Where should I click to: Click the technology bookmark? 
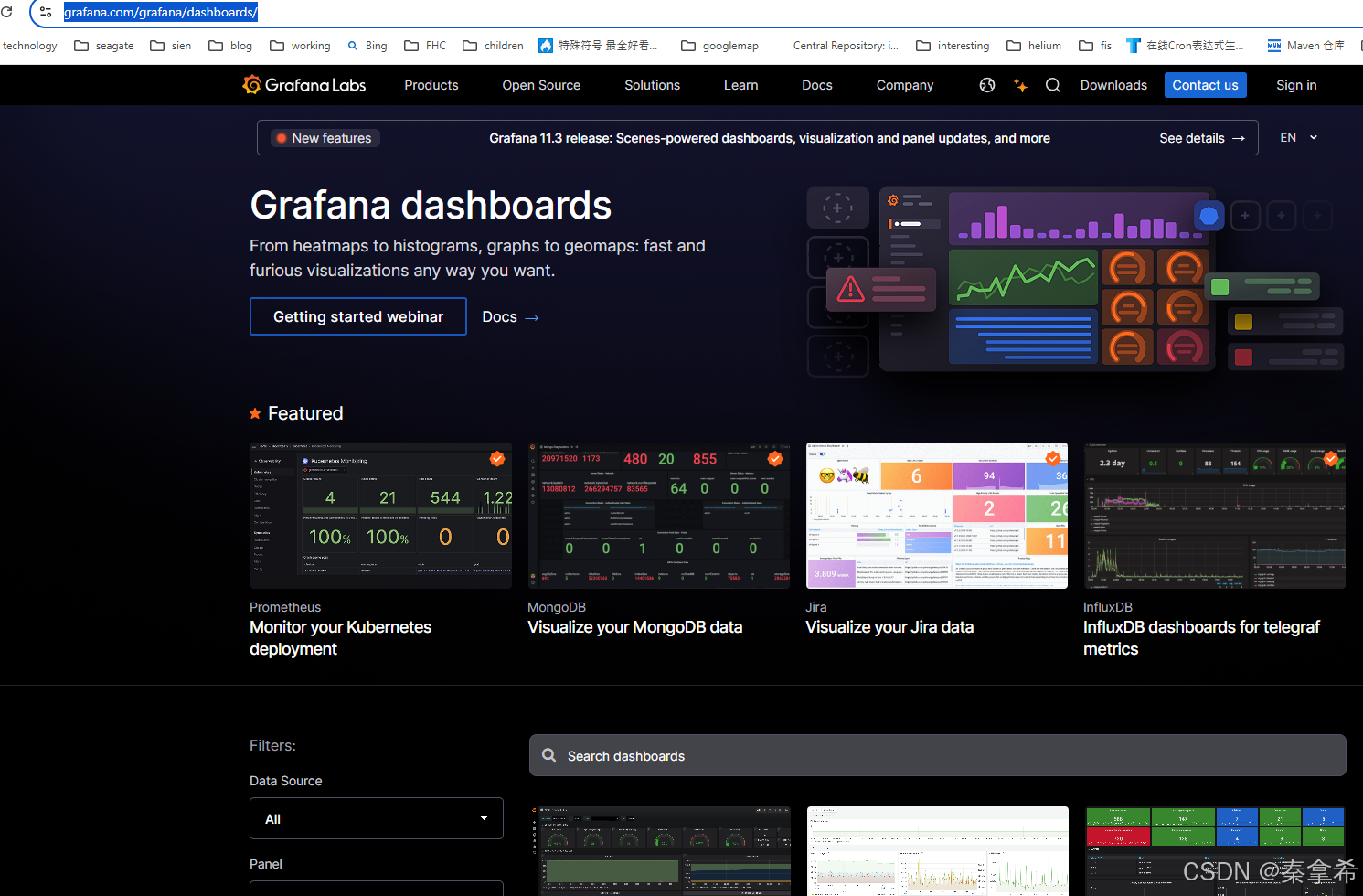point(29,46)
